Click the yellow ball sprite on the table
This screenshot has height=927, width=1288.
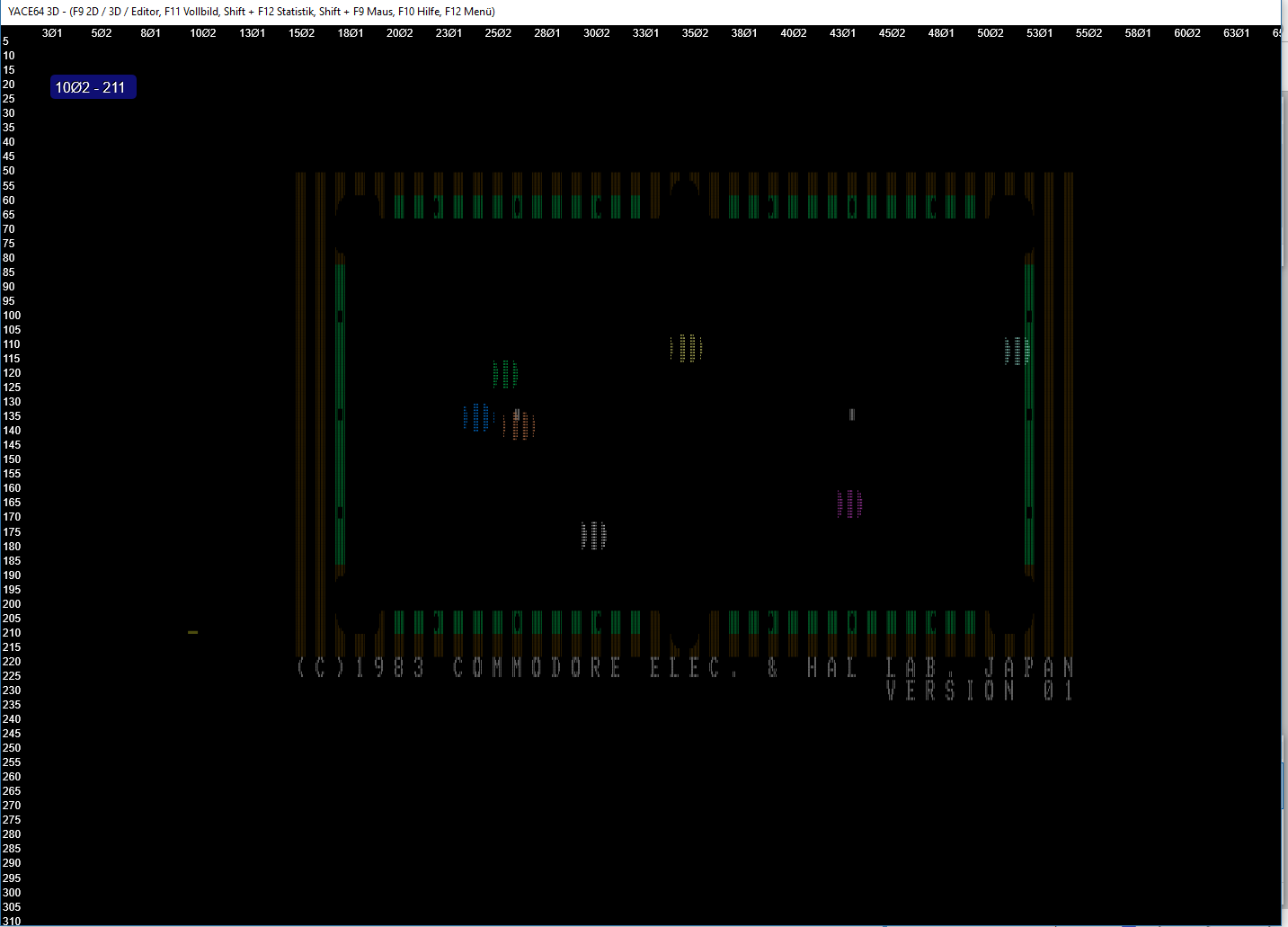686,348
